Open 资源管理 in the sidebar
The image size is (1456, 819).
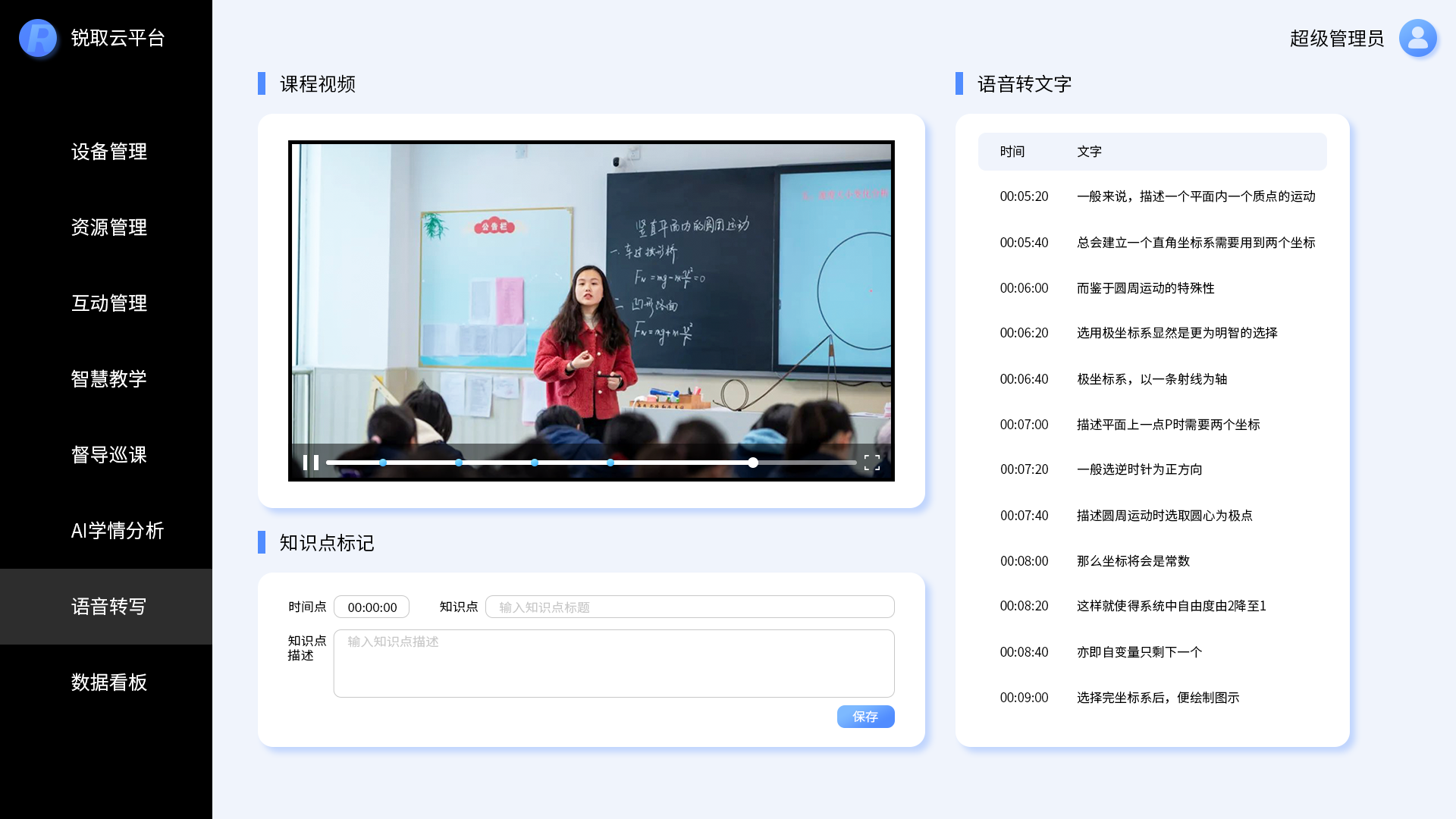[108, 227]
